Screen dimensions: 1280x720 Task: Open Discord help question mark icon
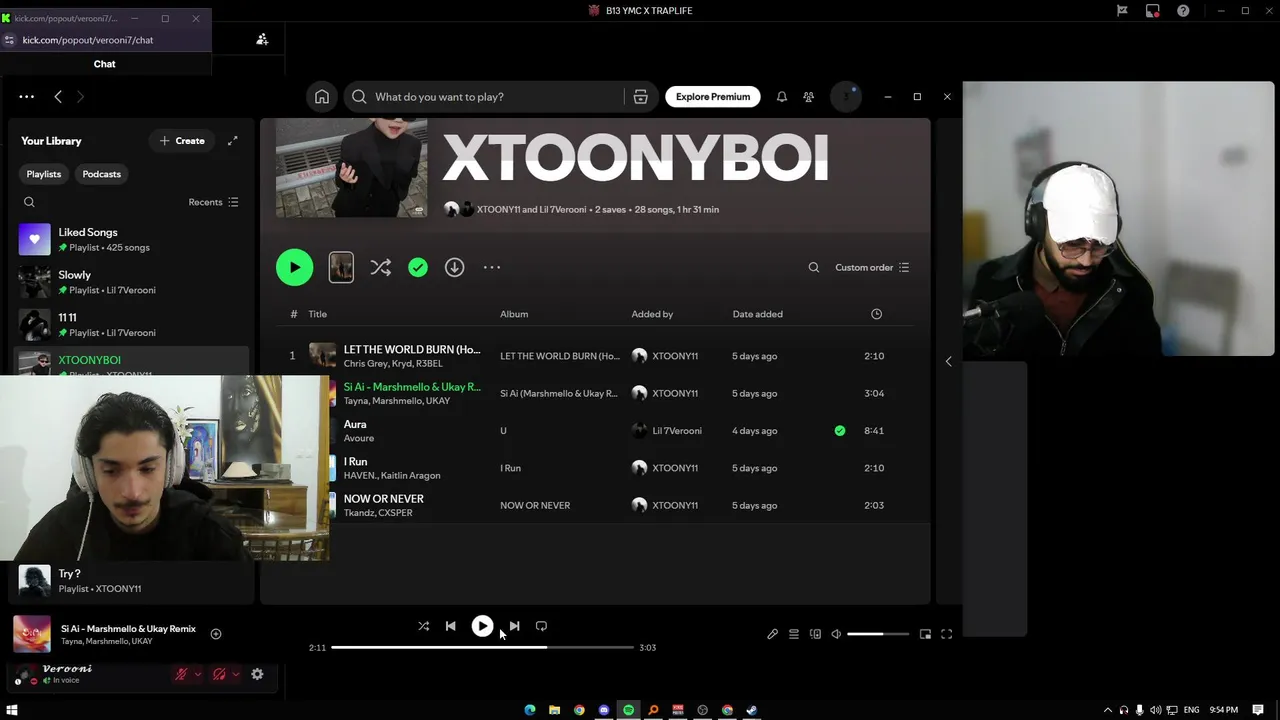coord(1183,10)
